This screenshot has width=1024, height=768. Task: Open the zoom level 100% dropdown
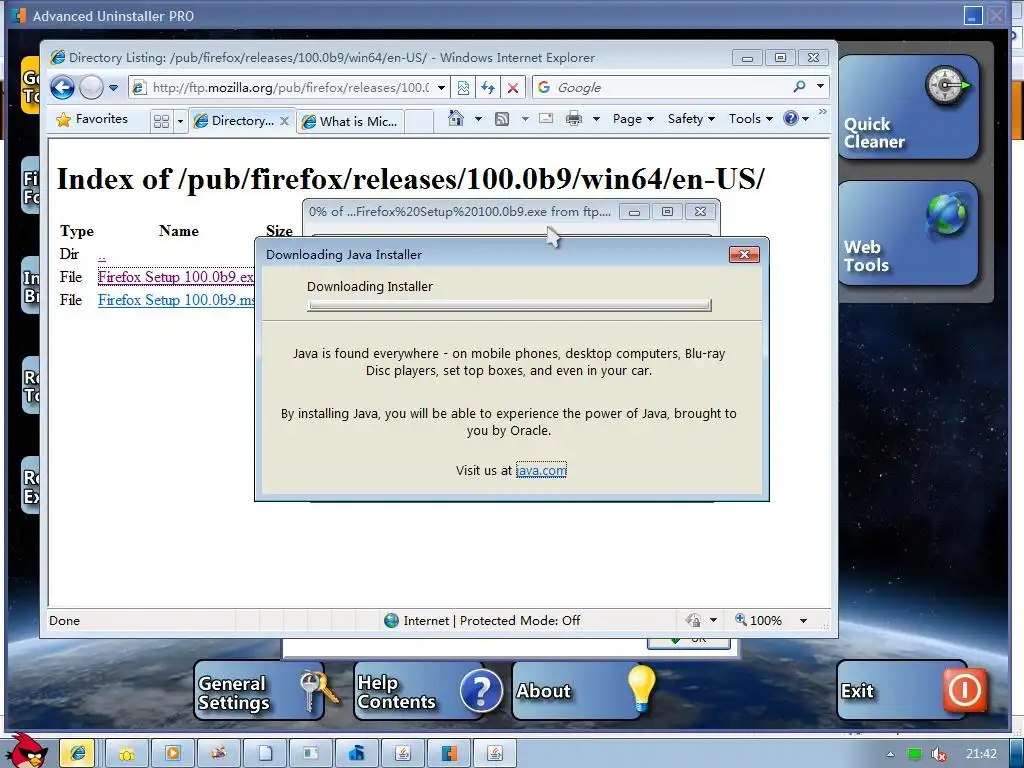tap(803, 620)
